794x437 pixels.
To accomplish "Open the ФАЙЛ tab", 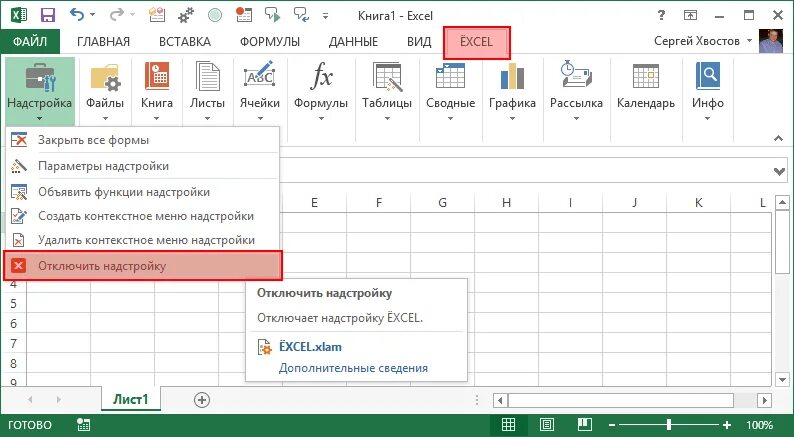I will [30, 42].
